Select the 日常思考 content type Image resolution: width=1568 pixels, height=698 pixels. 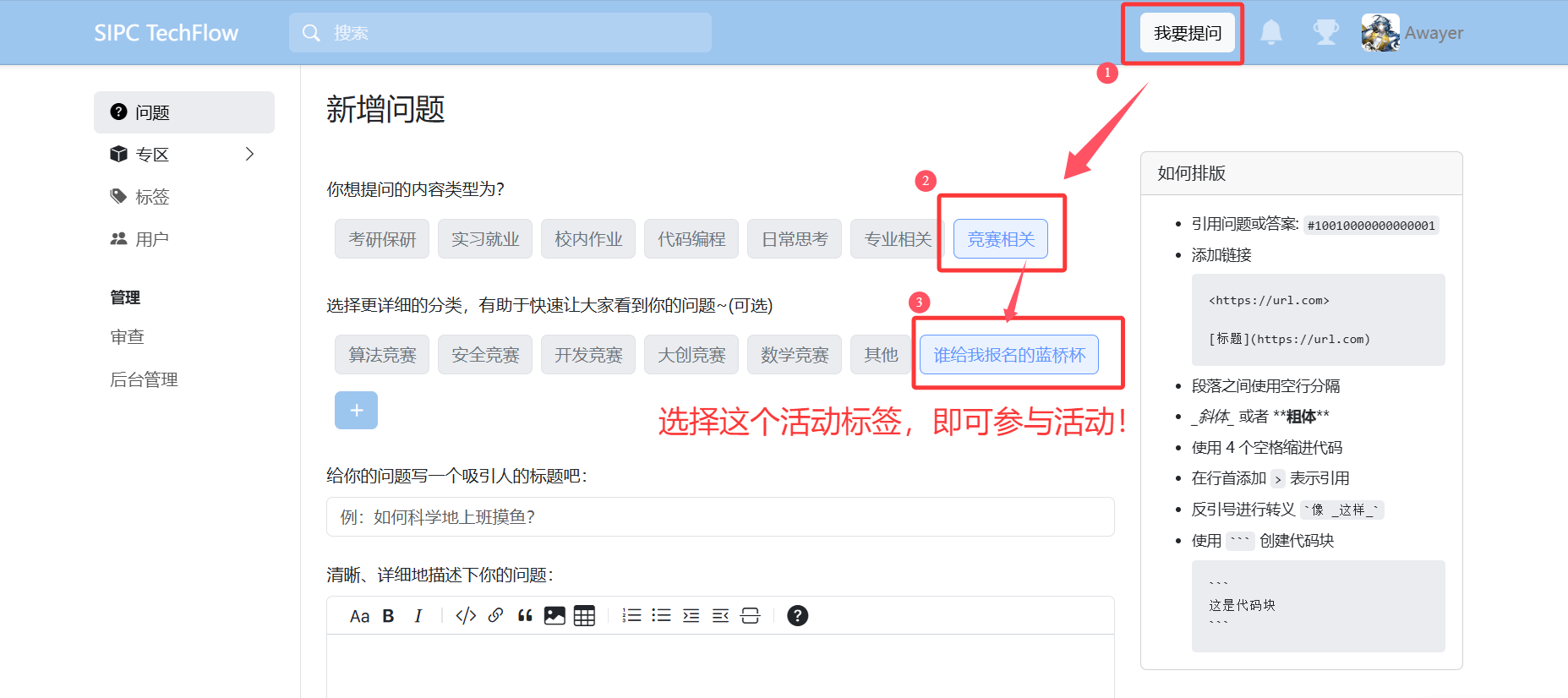(795, 239)
